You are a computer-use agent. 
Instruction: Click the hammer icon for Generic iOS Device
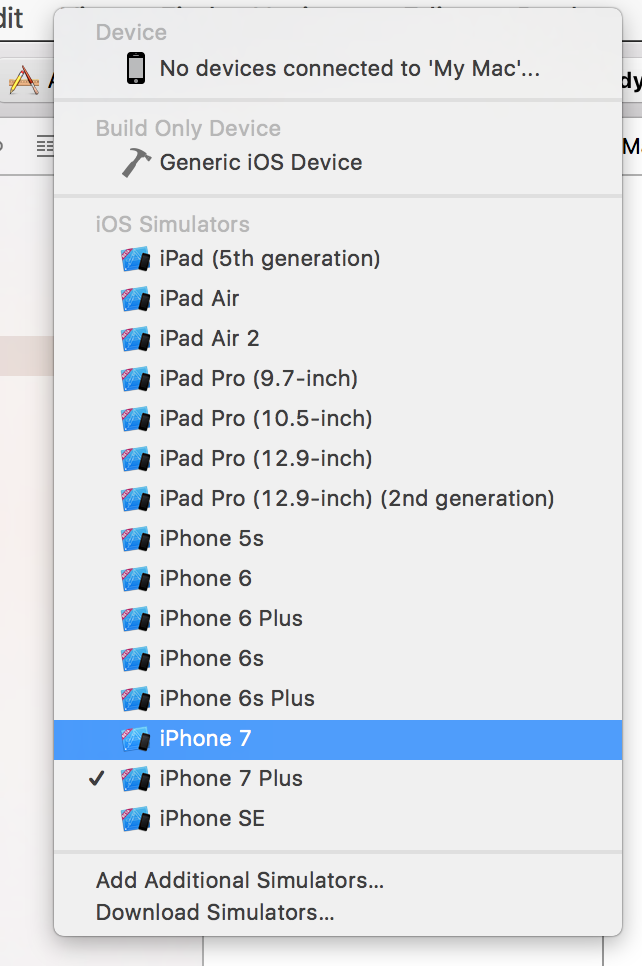point(136,163)
